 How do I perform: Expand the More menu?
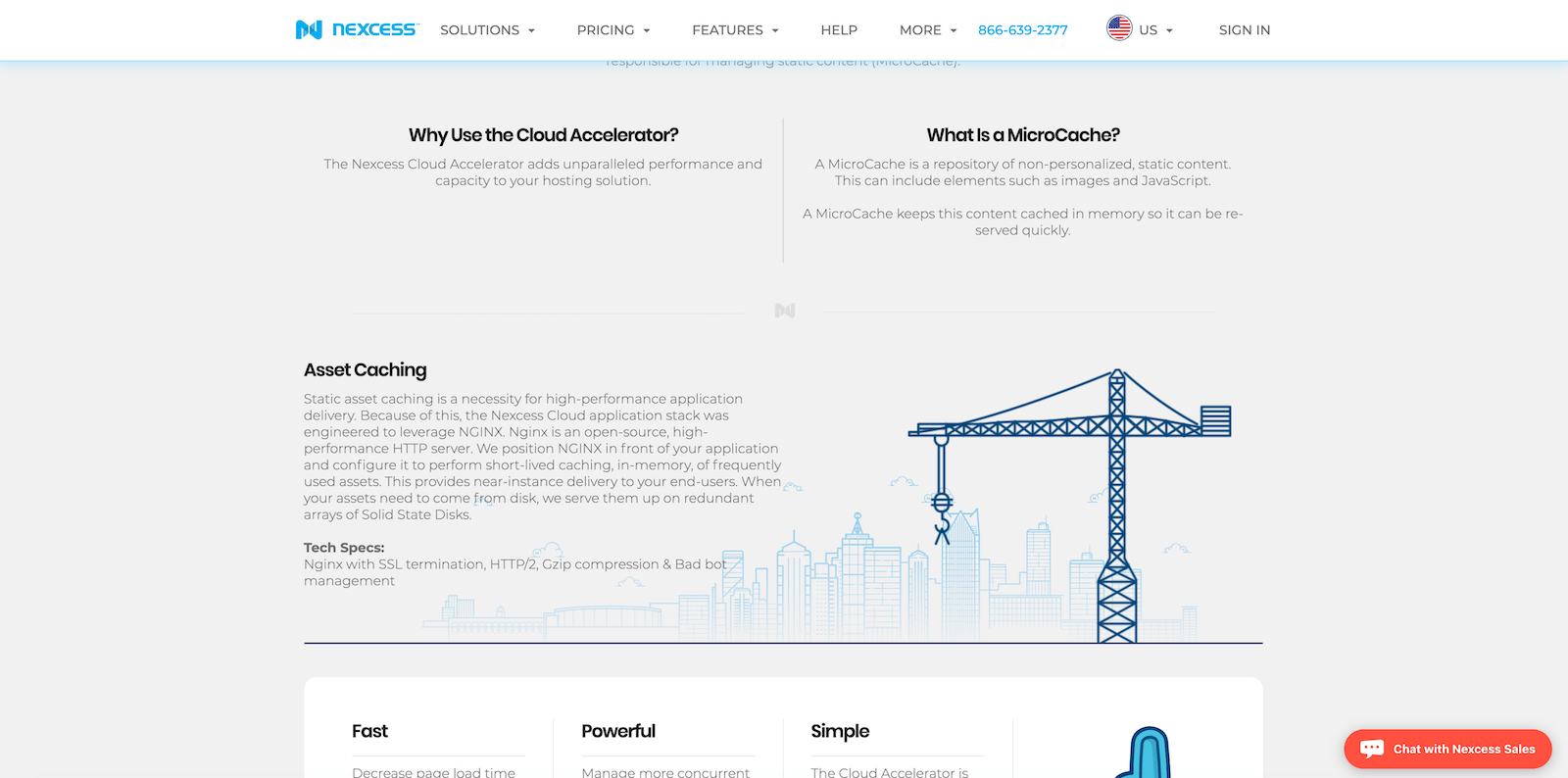(x=928, y=30)
